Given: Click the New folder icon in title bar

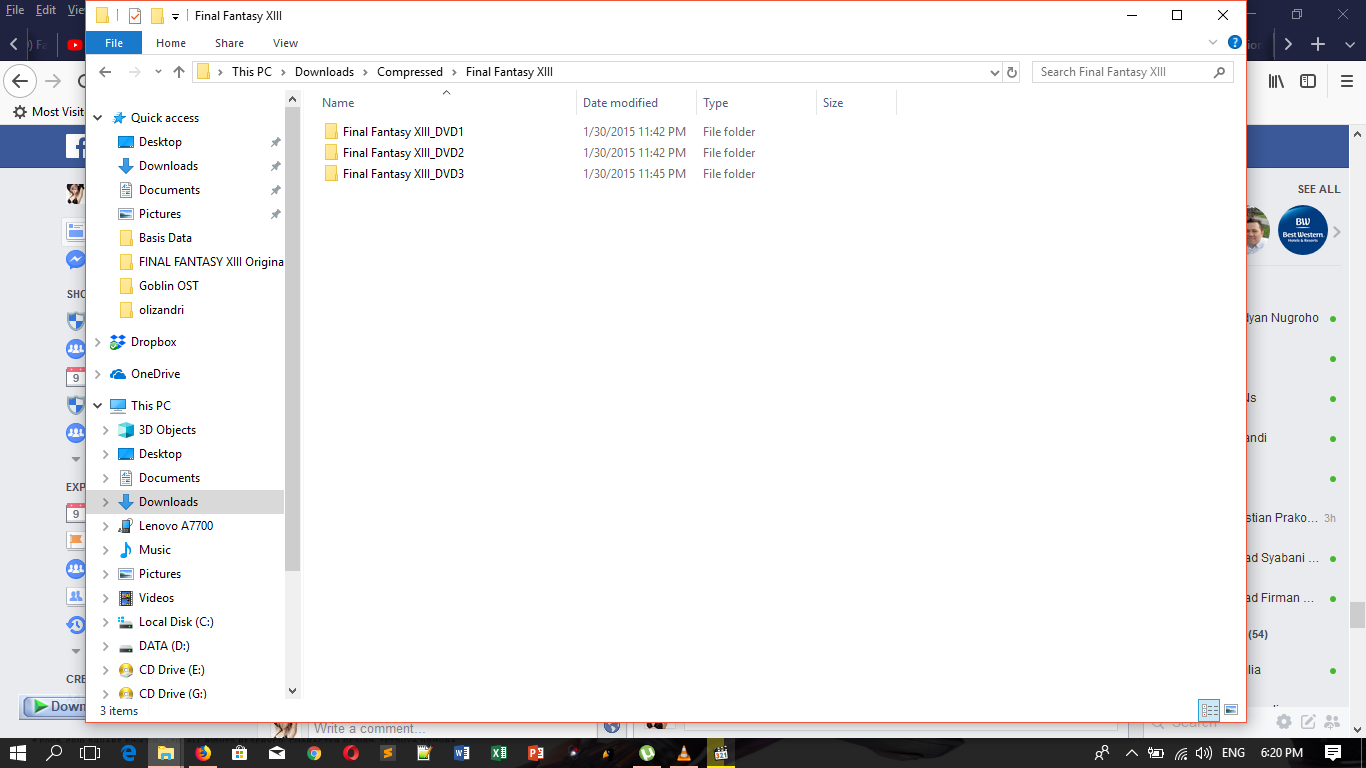Looking at the screenshot, I should click(157, 16).
